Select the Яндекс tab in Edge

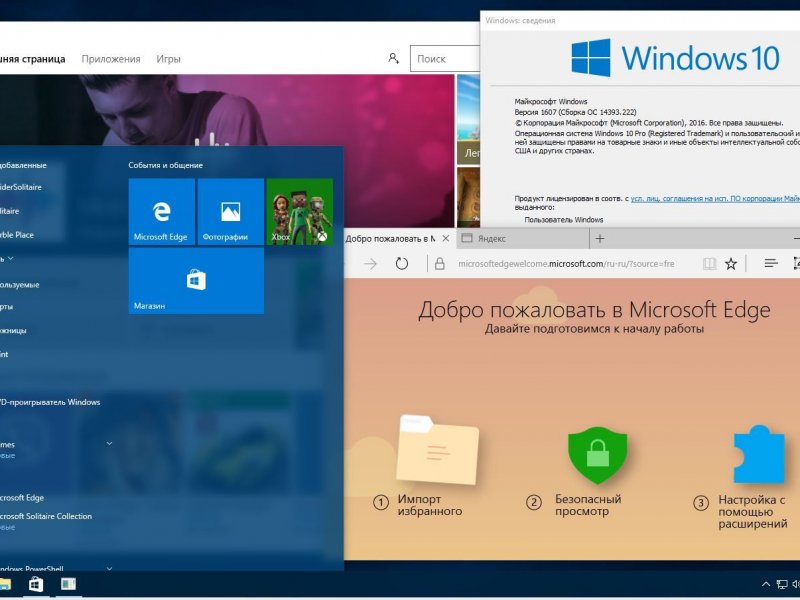click(523, 238)
